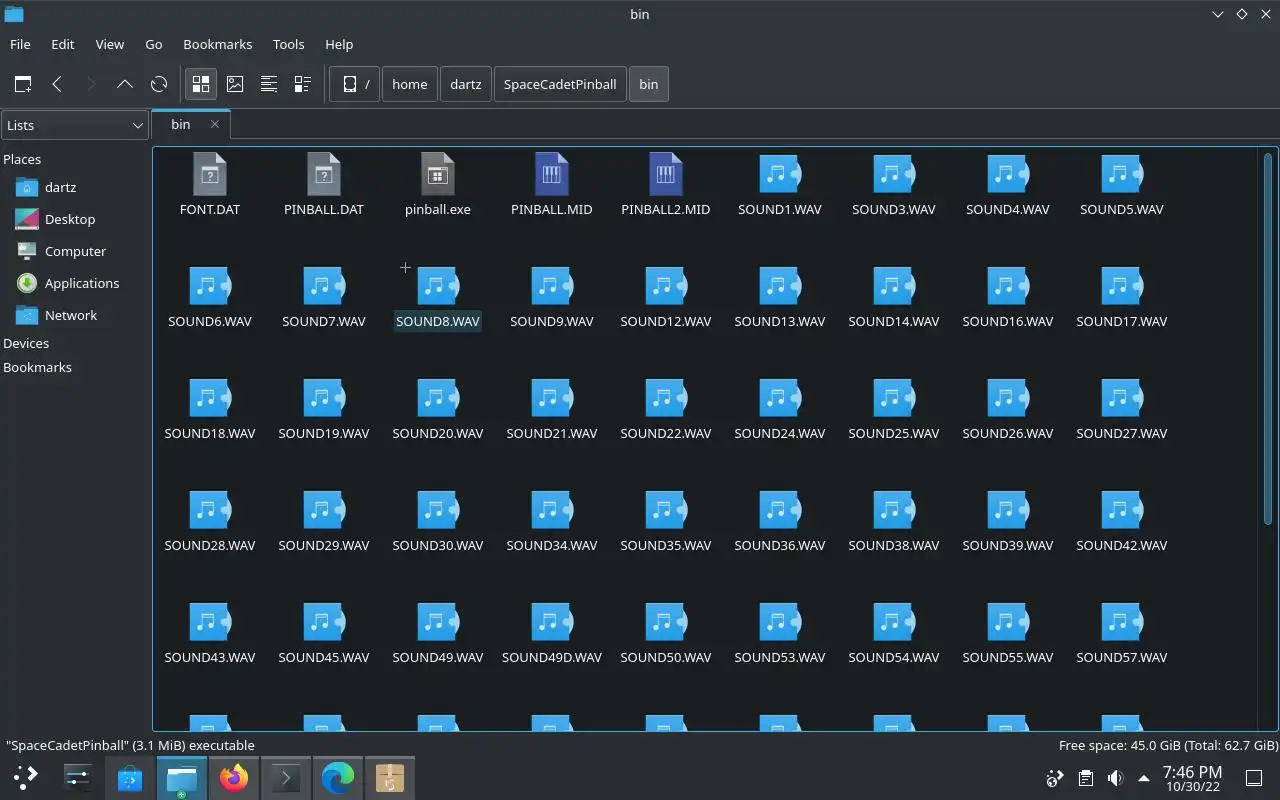Image resolution: width=1280 pixels, height=800 pixels.
Task: Open the volume control in tray
Action: pos(1115,778)
